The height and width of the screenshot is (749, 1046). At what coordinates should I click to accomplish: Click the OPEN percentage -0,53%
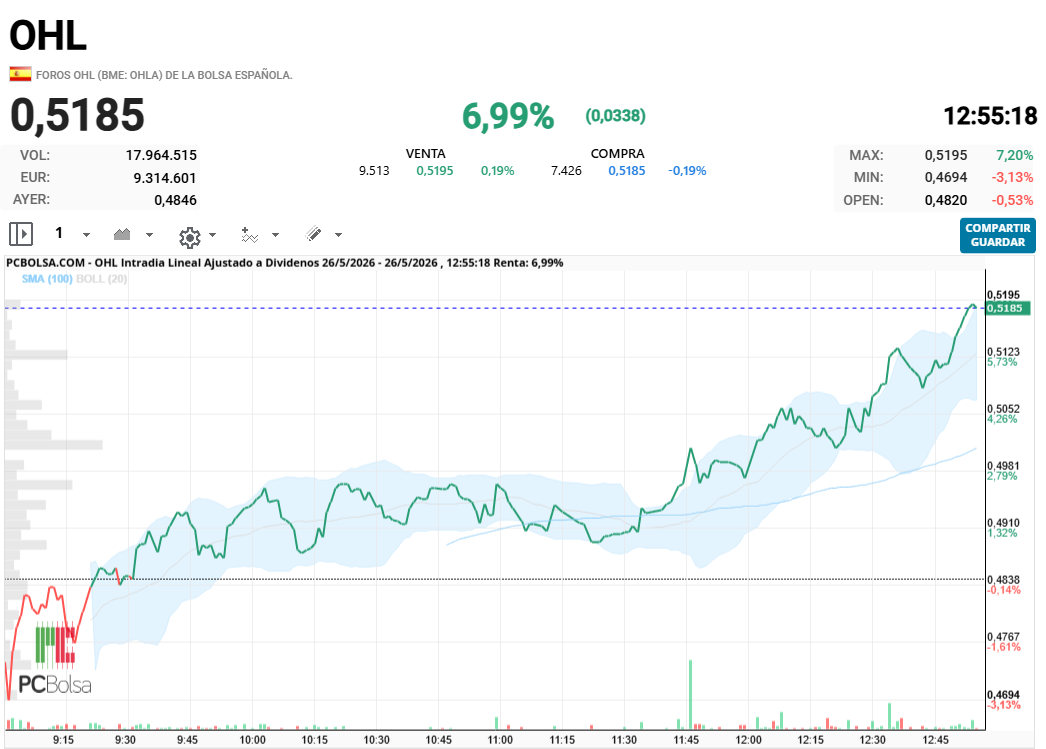pos(1012,200)
